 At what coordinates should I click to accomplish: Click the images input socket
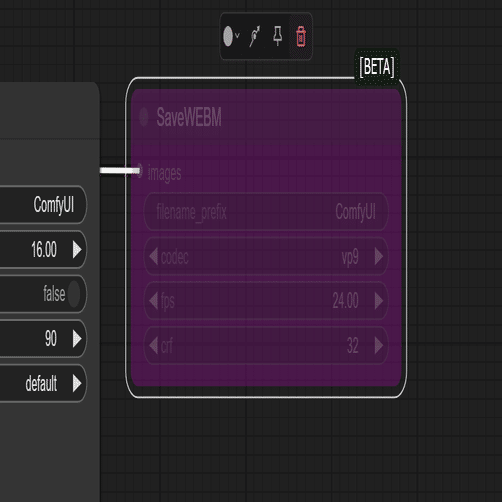tap(139, 170)
